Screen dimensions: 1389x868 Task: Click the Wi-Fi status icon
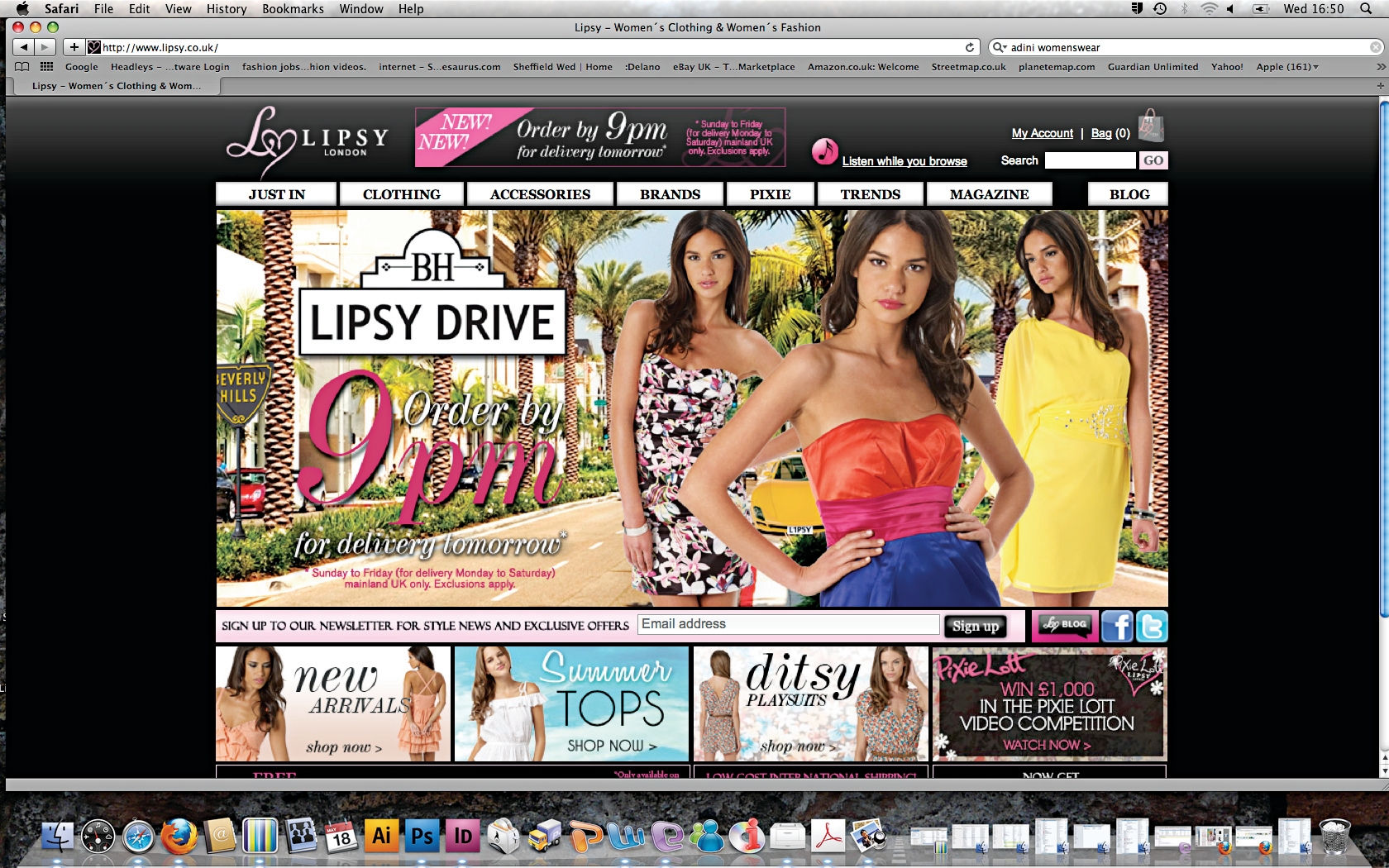coord(1209,8)
